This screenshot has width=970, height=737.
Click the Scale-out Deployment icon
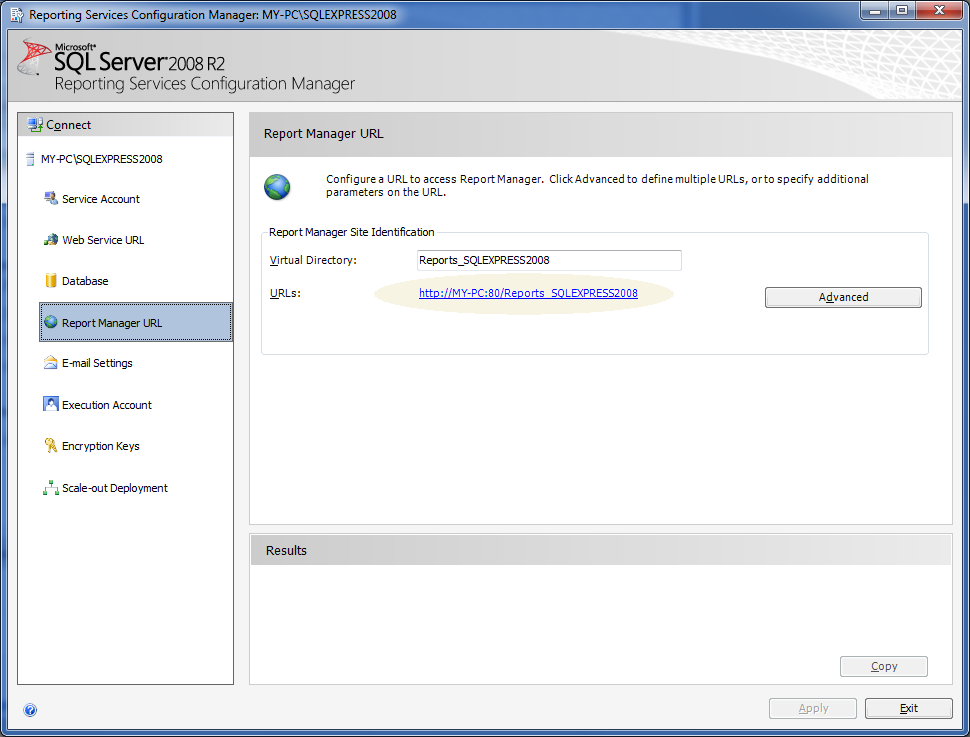pyautogui.click(x=51, y=488)
